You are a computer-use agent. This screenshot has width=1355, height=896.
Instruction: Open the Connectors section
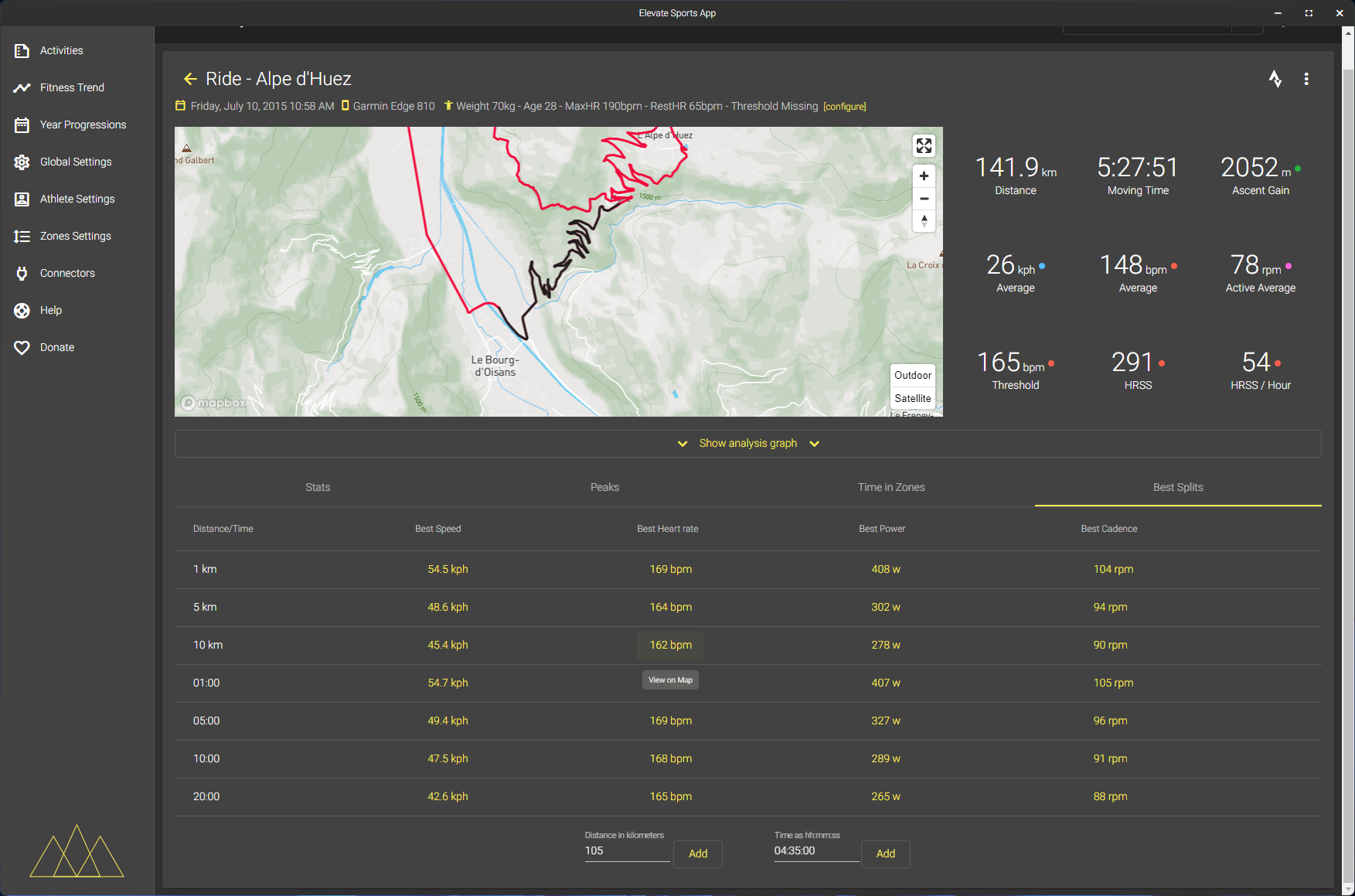(67, 273)
